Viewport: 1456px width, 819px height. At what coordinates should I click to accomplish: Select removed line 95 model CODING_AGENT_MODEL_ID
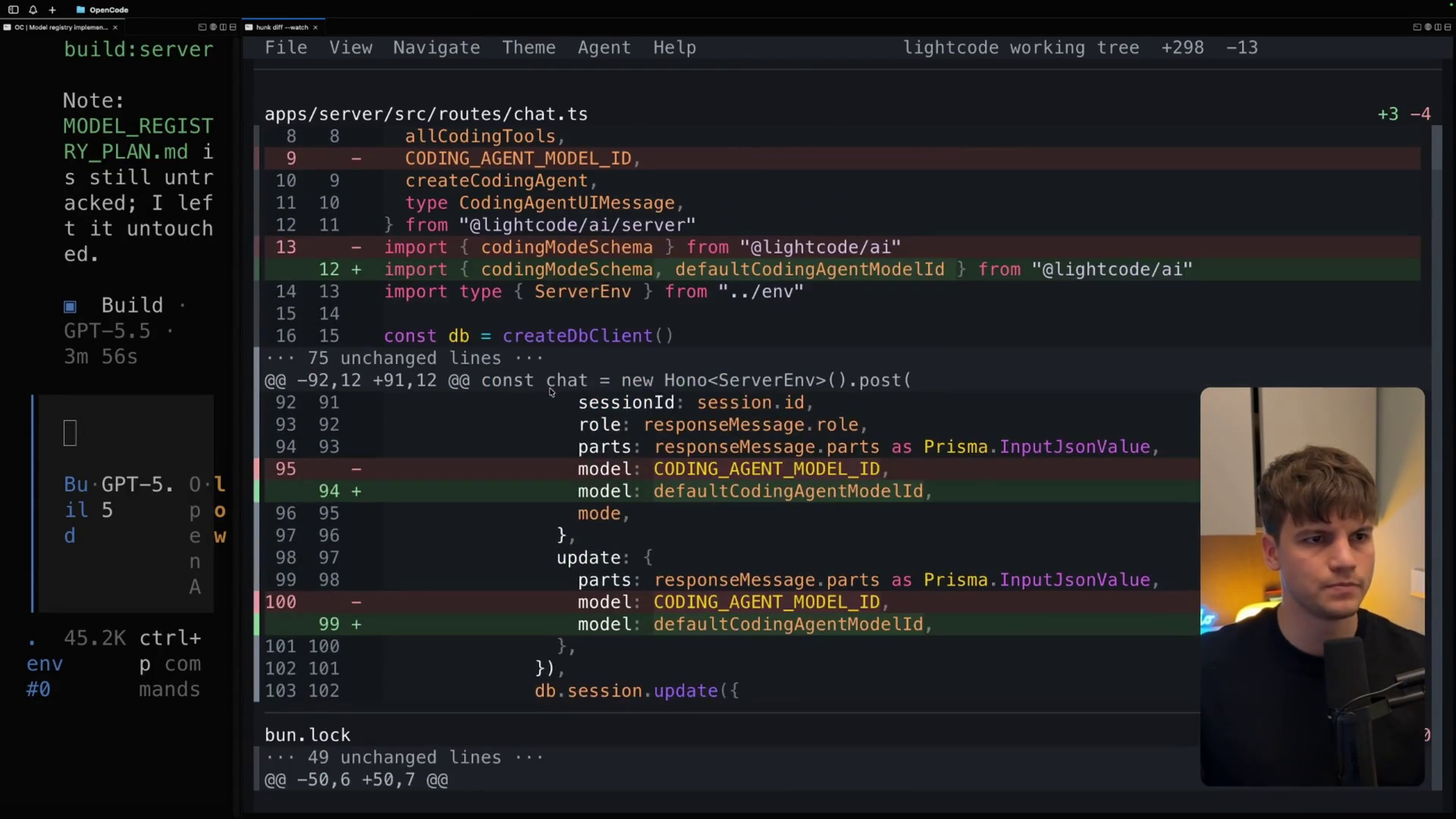pos(732,469)
